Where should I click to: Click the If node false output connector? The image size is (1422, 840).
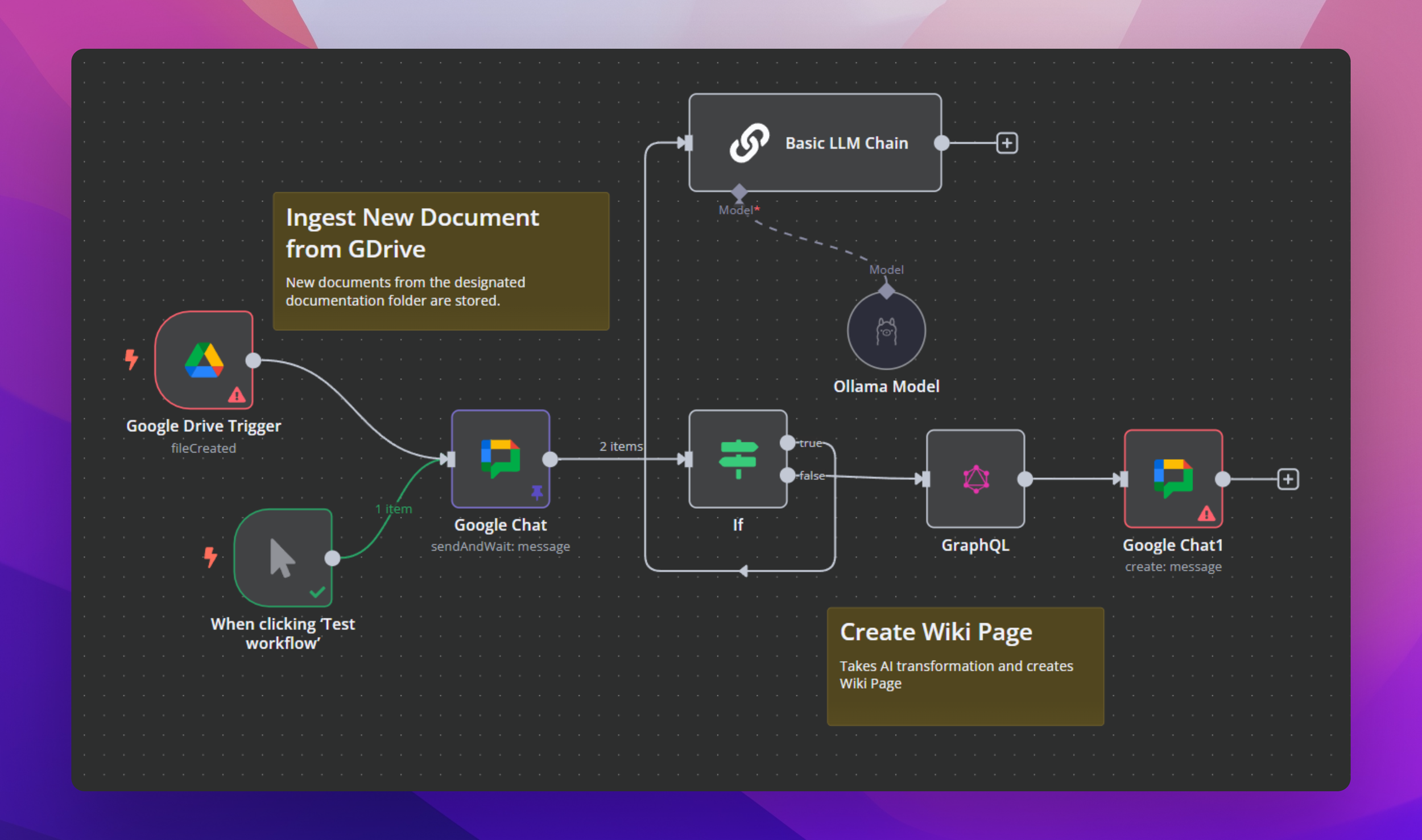coord(787,475)
